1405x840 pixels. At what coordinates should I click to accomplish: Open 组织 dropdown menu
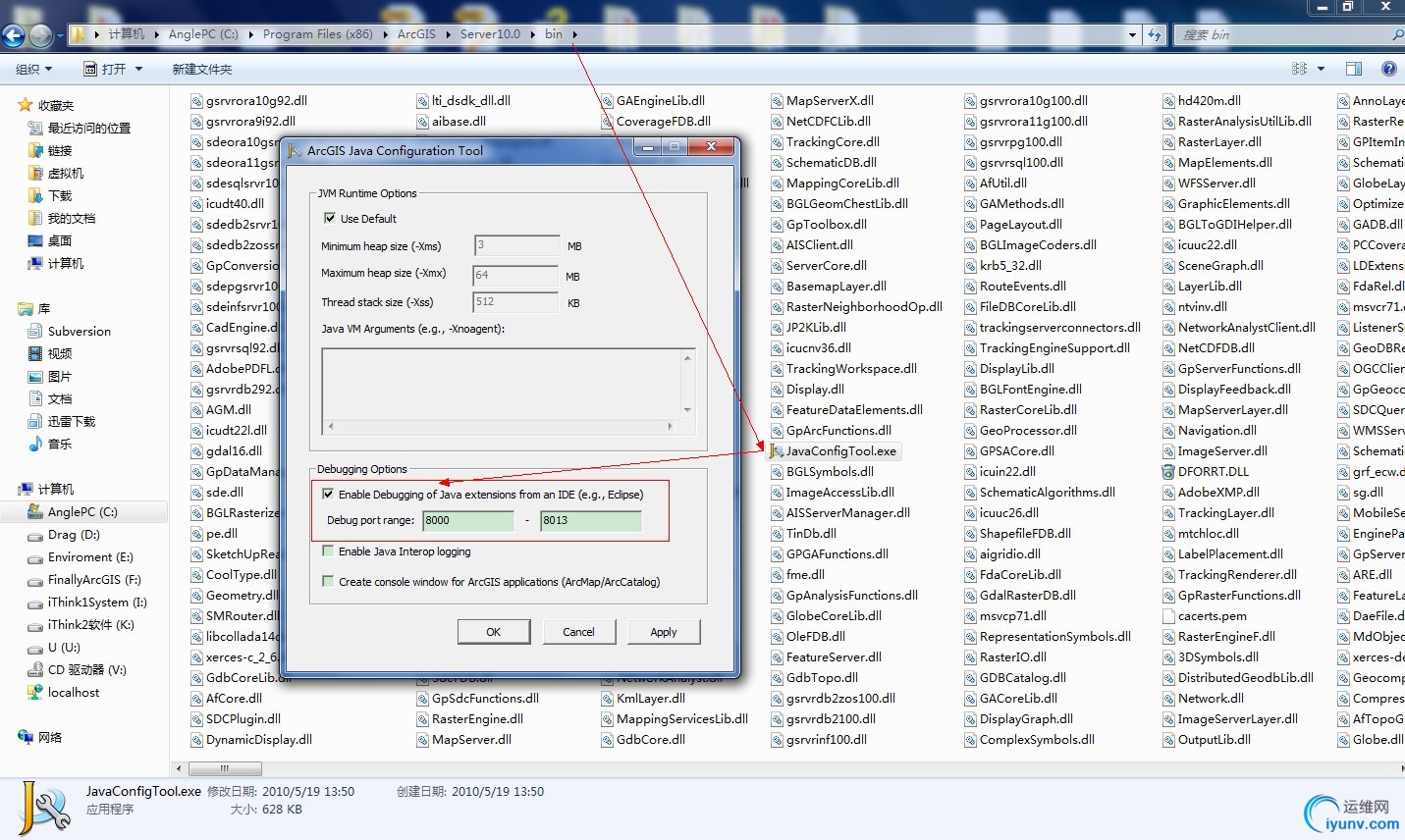34,70
